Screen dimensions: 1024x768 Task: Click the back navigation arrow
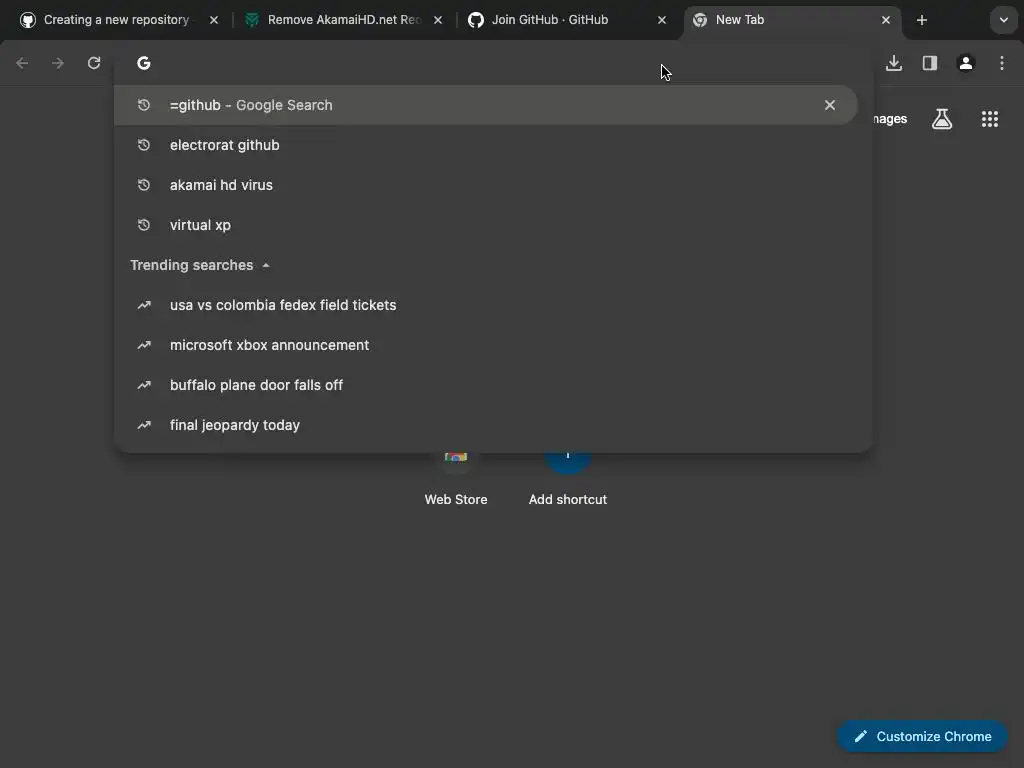[22, 63]
